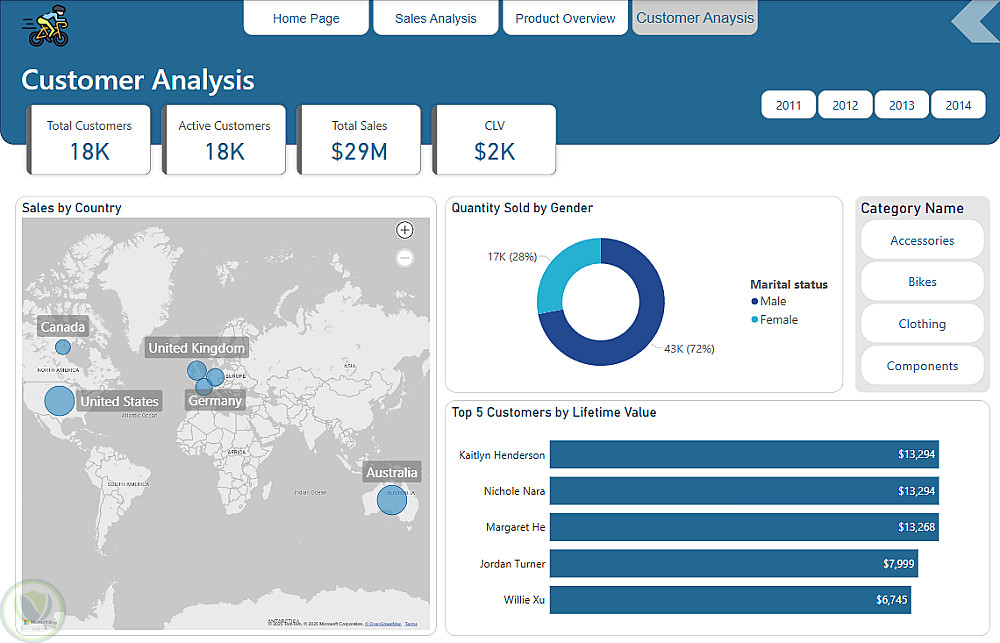Click the OpenStreetMap link on map
The width and height of the screenshot is (1000, 643).
tap(382, 623)
